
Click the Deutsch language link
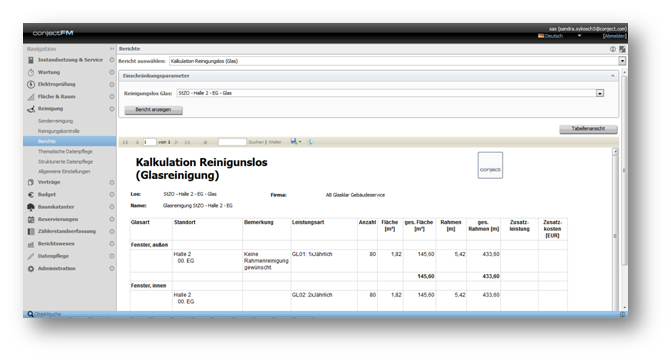[554, 36]
